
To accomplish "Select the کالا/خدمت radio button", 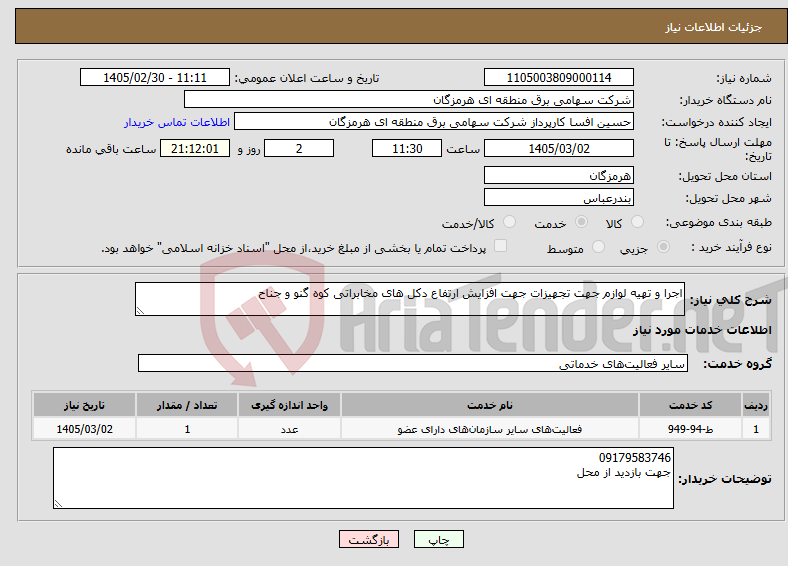I will (509, 222).
